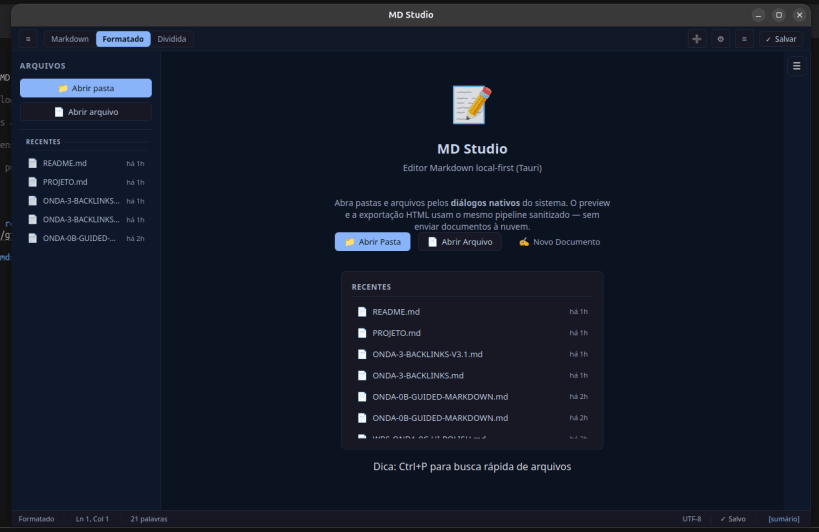Click the PROJETO.md file icon in center list

click(x=362, y=333)
